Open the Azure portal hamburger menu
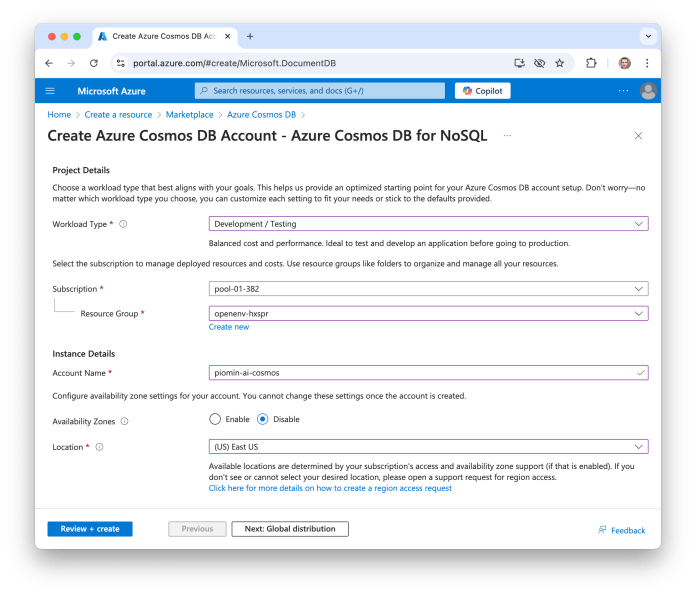696x595 pixels. point(50,91)
